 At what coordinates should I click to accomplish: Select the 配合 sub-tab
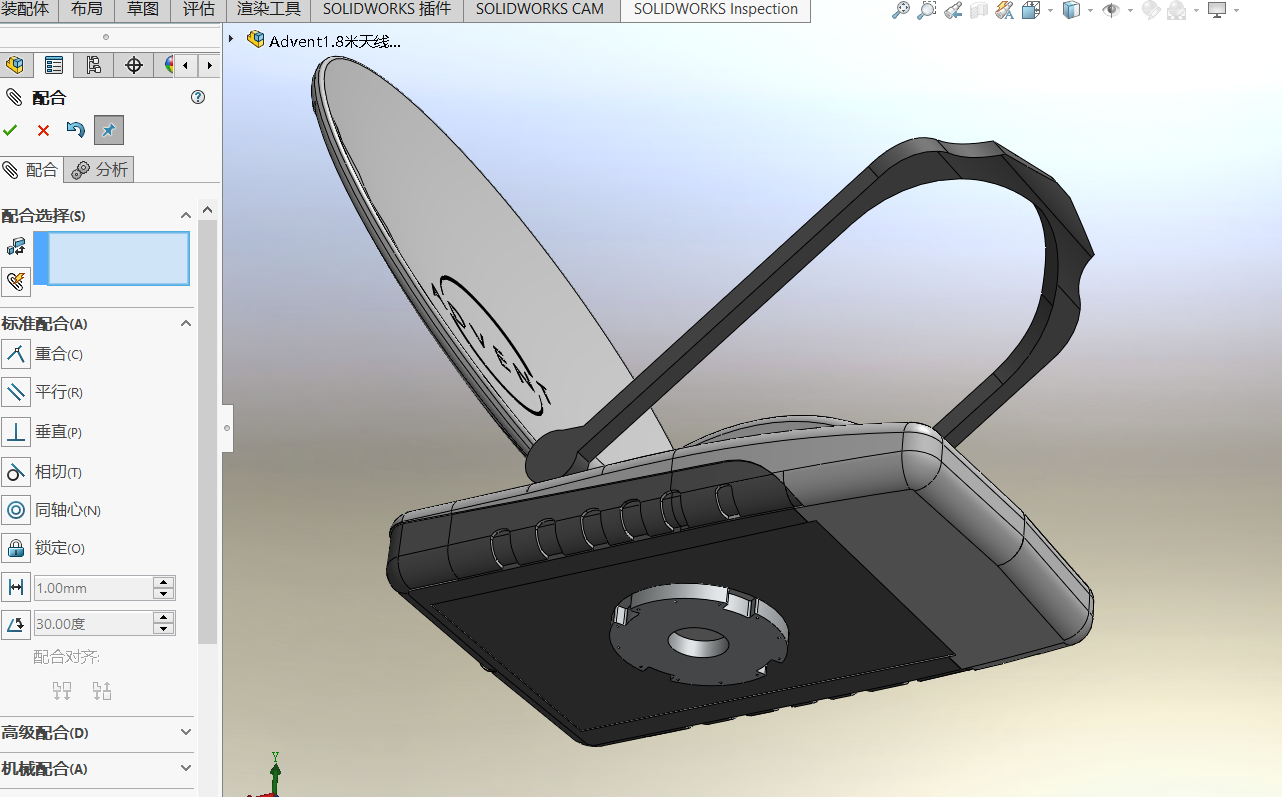pos(31,170)
